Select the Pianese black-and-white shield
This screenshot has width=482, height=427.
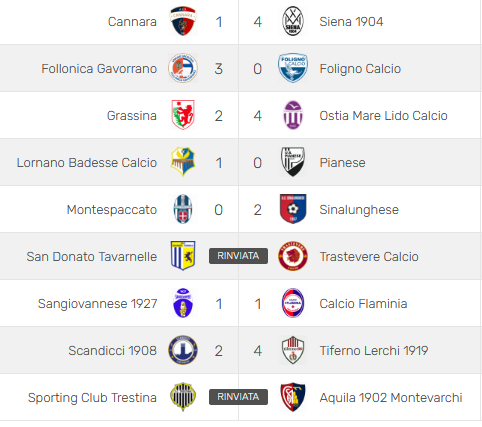pyautogui.click(x=293, y=162)
